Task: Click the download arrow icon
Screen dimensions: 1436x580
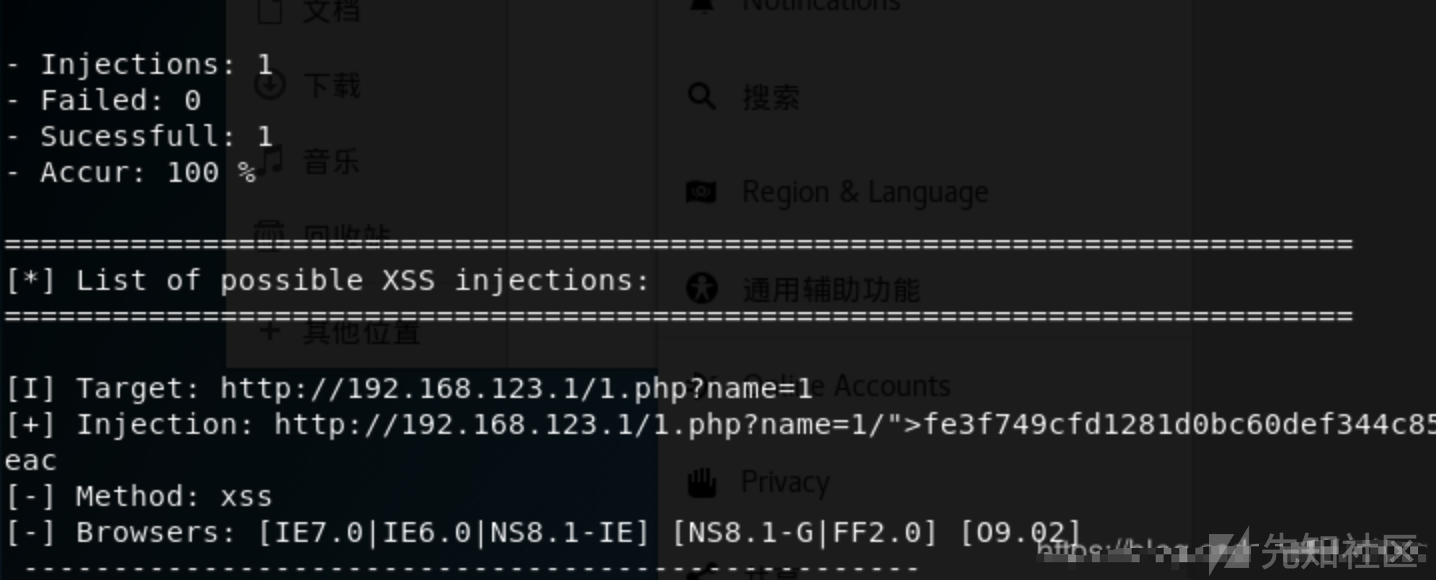Action: click(270, 85)
